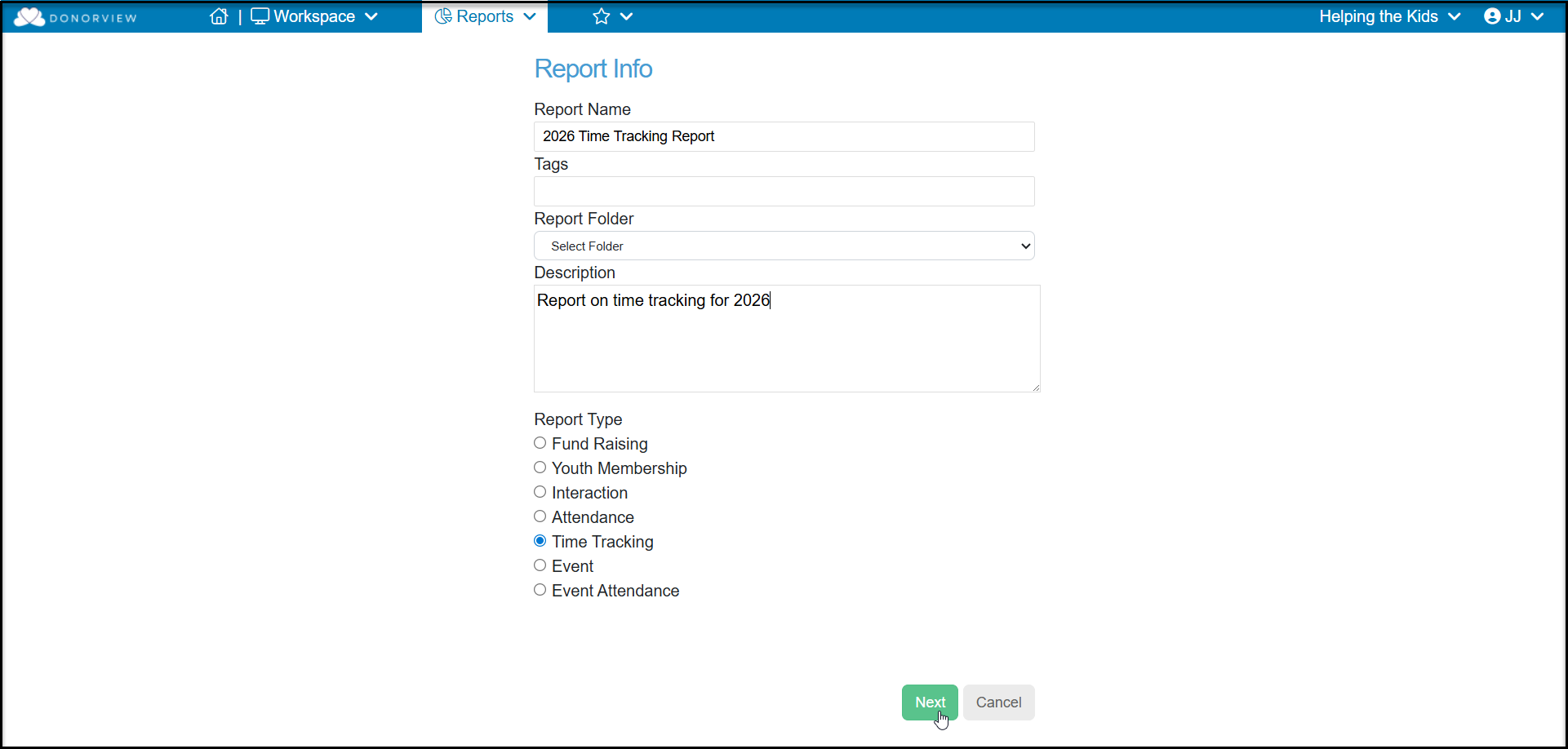
Task: Select the Event report type
Action: click(540, 565)
